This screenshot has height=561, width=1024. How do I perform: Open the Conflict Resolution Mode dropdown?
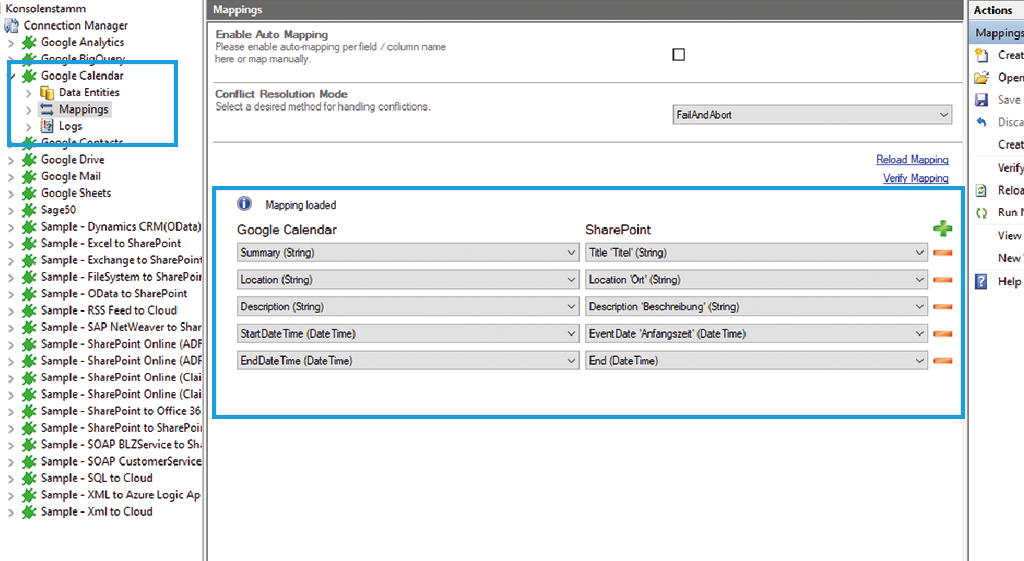coord(943,115)
